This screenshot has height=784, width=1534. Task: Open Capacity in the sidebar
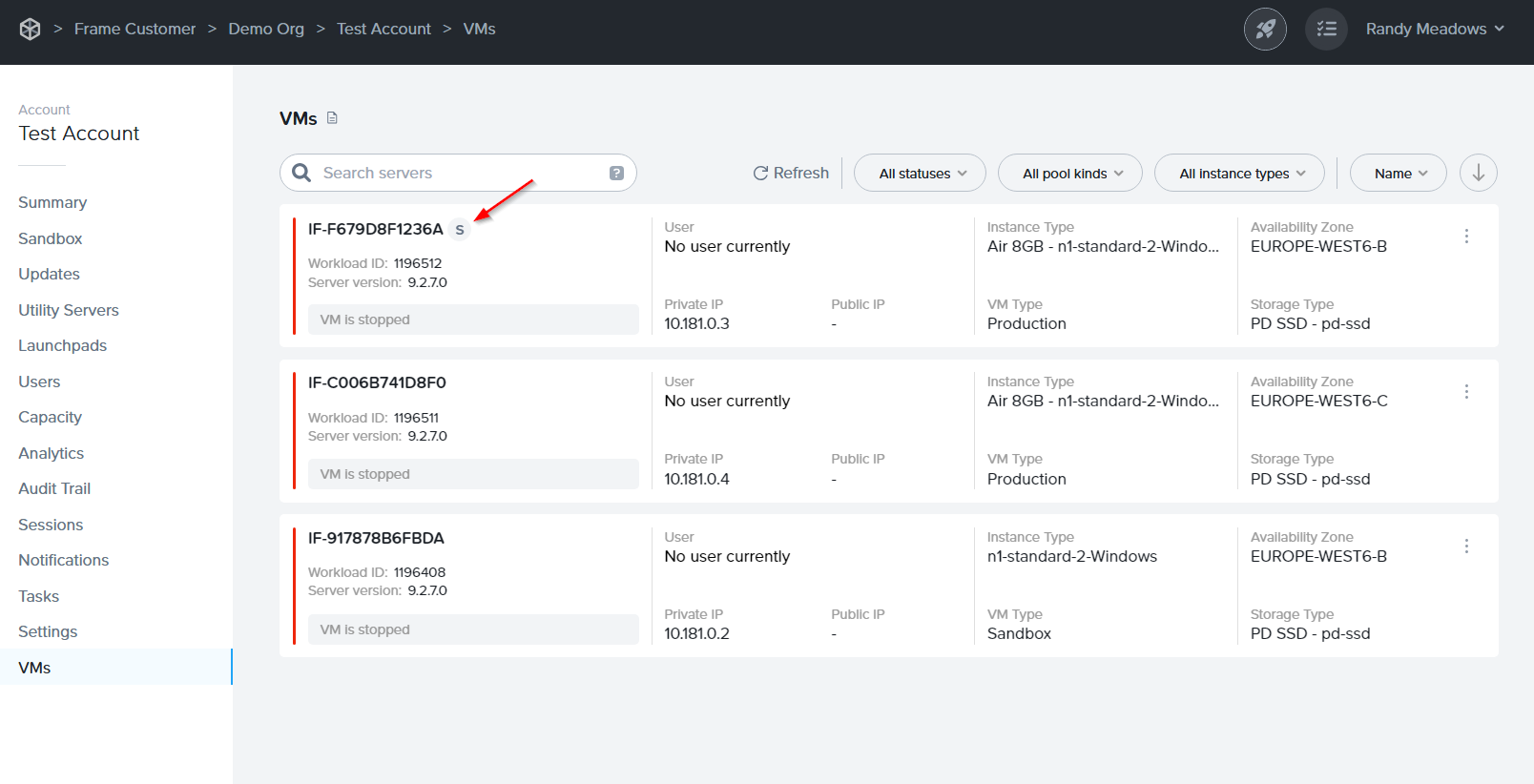[x=50, y=417]
